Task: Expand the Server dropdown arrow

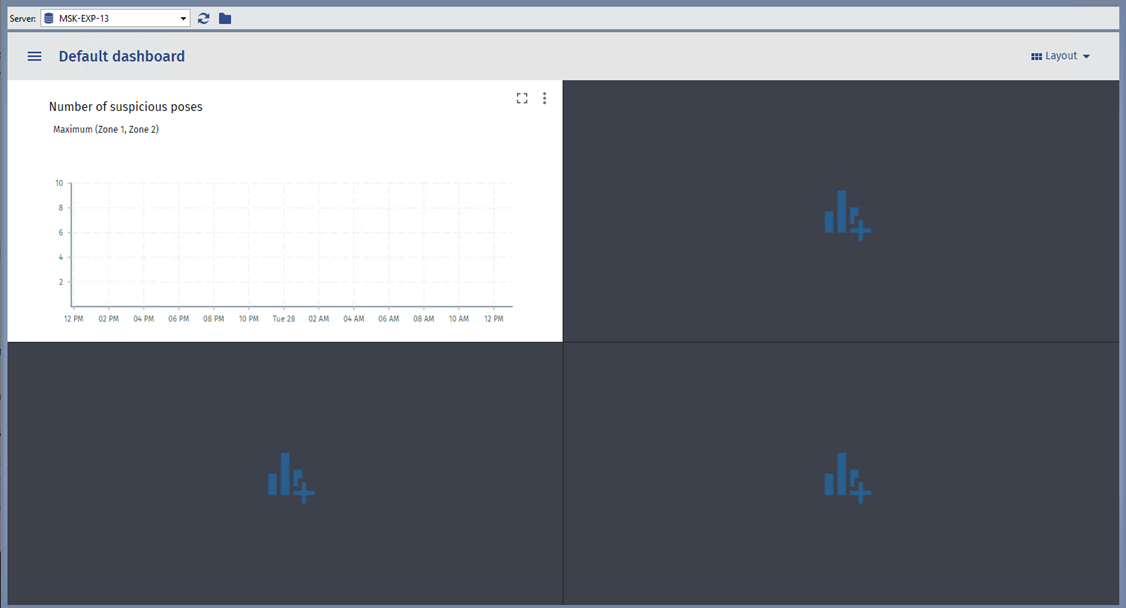Action: coord(183,18)
